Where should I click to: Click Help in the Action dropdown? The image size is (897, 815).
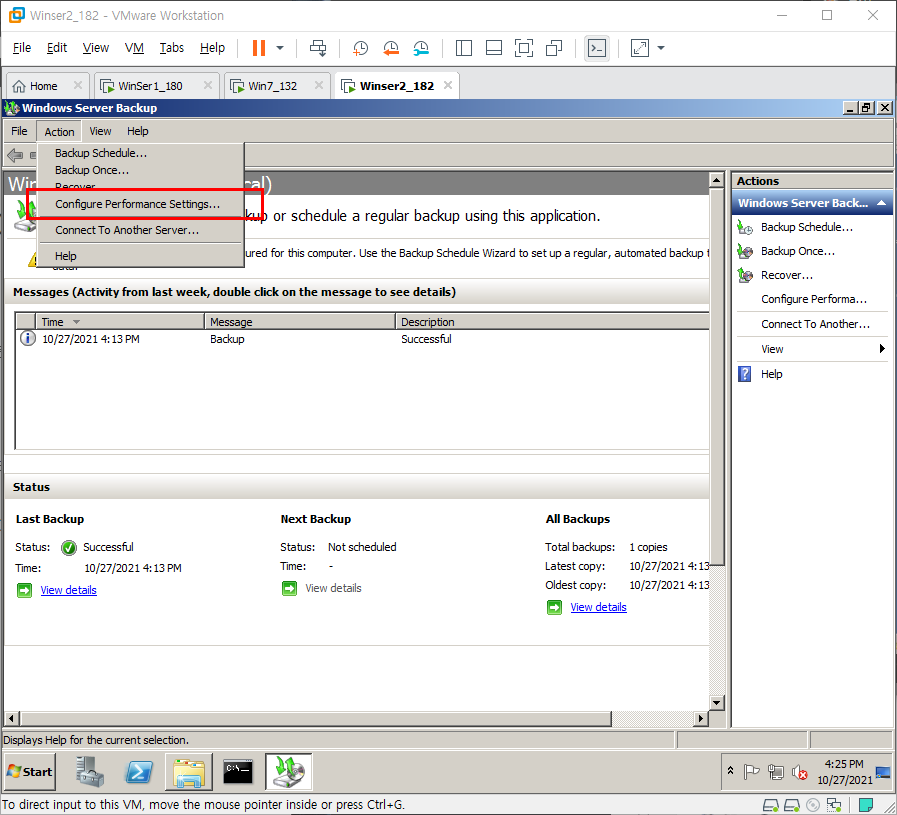(x=141, y=256)
